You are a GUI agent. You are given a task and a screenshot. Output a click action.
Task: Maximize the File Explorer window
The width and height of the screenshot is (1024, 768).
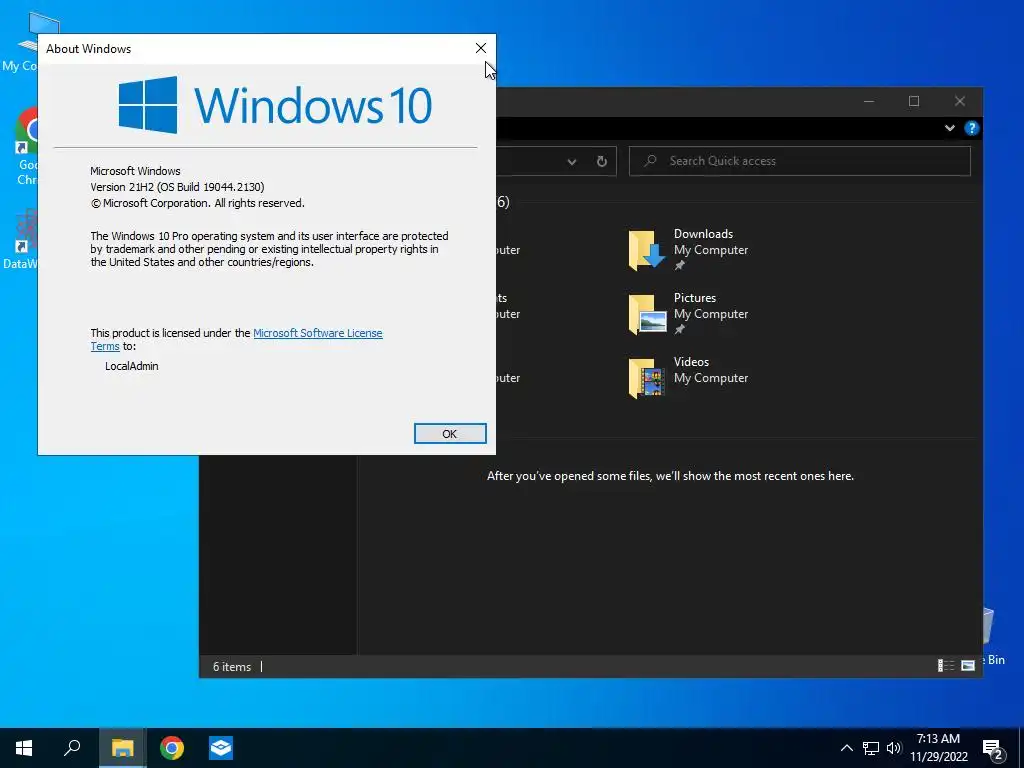[x=914, y=101]
